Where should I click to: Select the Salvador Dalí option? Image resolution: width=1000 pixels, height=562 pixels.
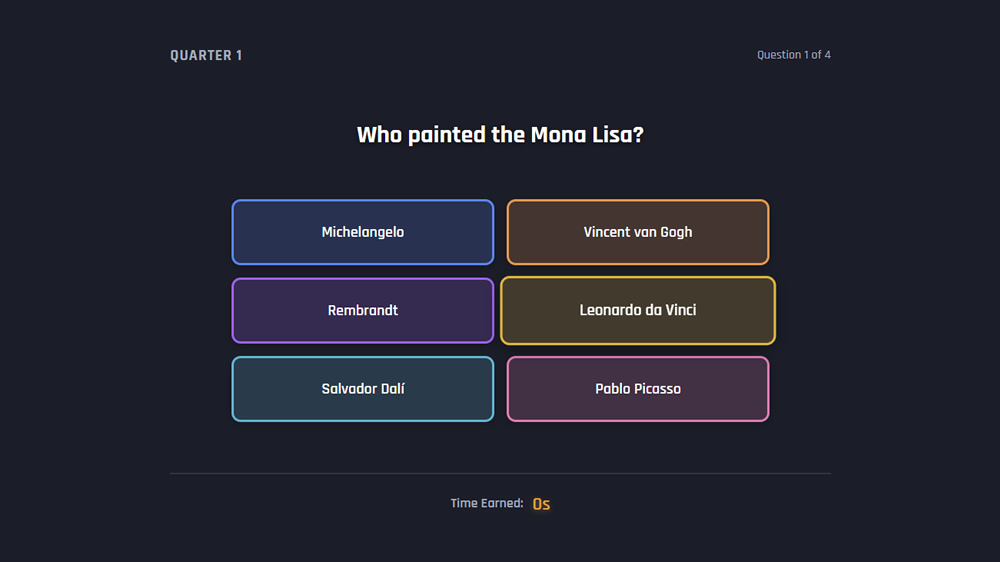pyautogui.click(x=362, y=389)
